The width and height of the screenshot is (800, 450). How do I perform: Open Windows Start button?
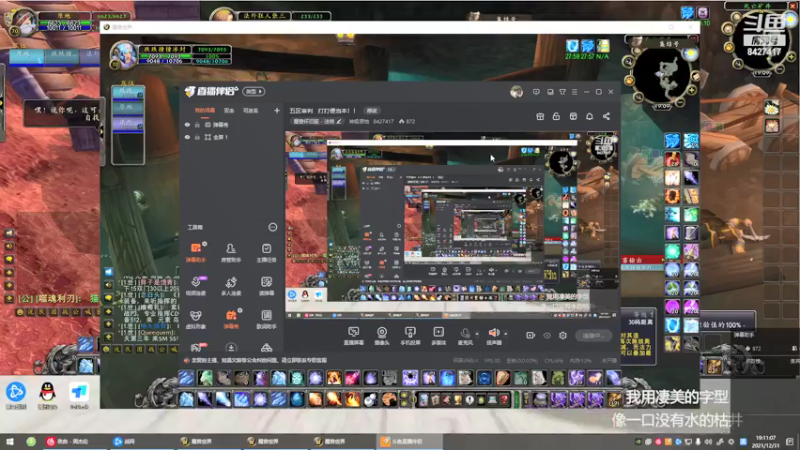(10, 441)
